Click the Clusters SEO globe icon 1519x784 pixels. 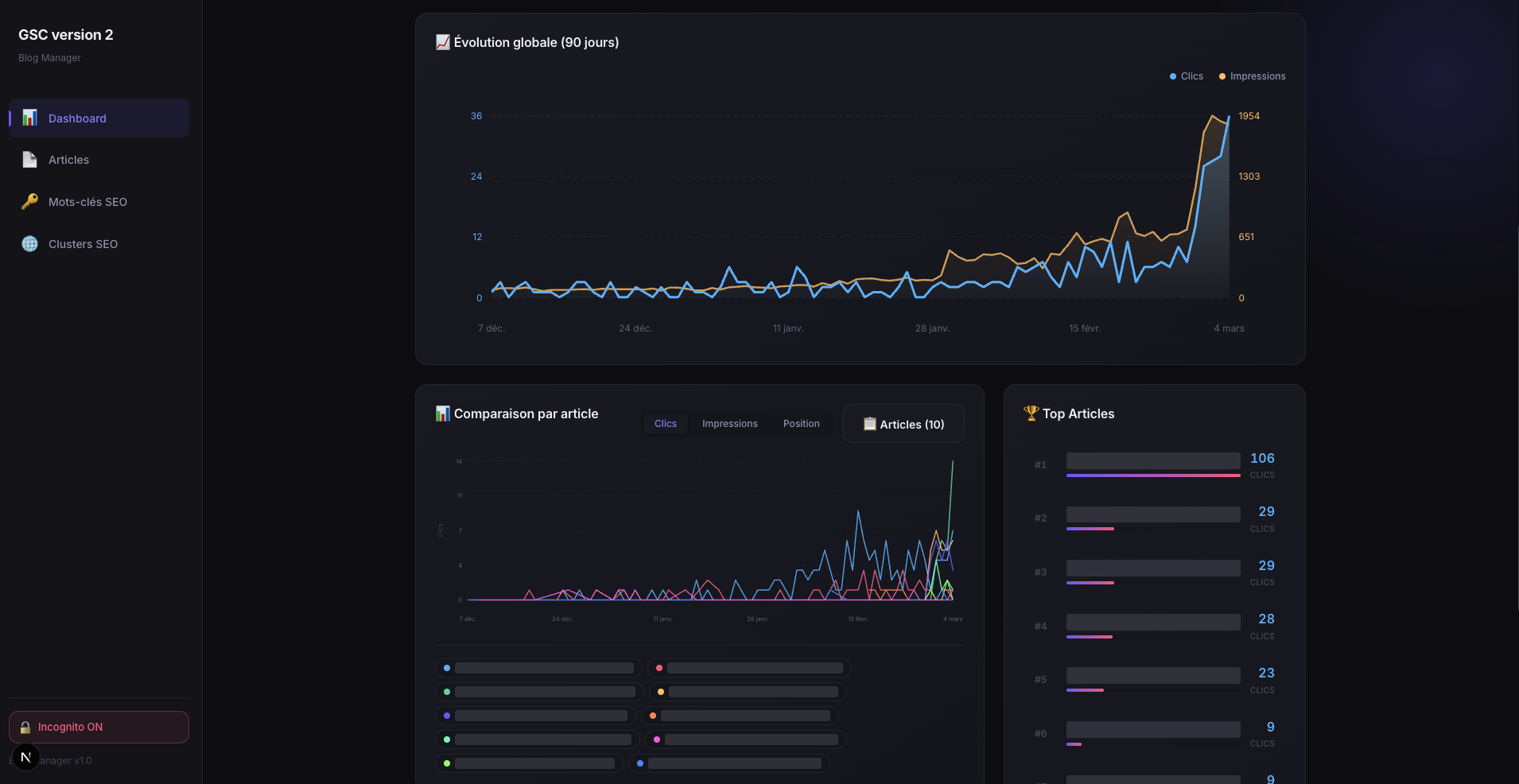(x=29, y=244)
